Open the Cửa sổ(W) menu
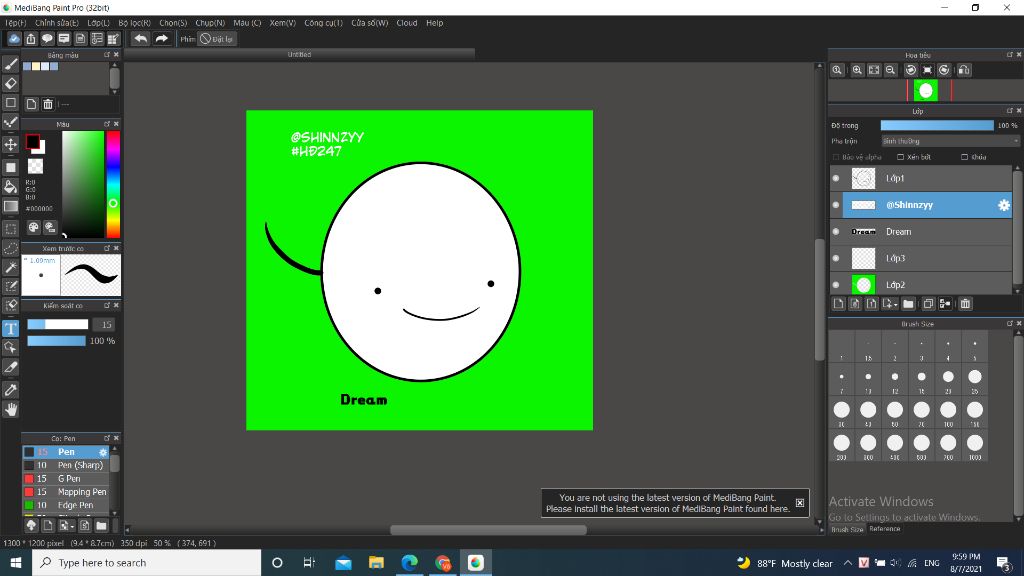Viewport: 1024px width, 576px height. coord(370,23)
